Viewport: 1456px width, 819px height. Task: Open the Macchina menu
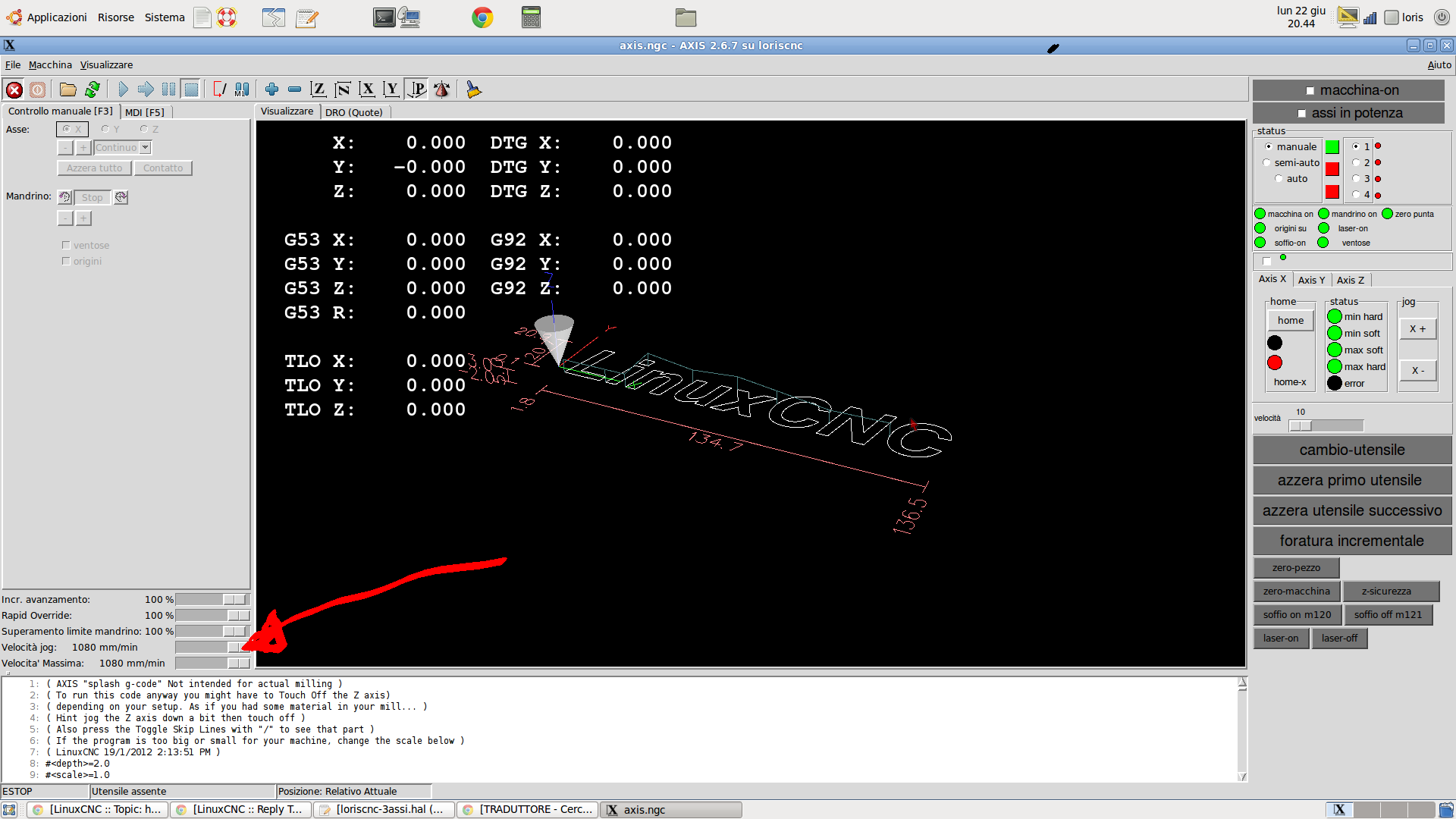(50, 65)
